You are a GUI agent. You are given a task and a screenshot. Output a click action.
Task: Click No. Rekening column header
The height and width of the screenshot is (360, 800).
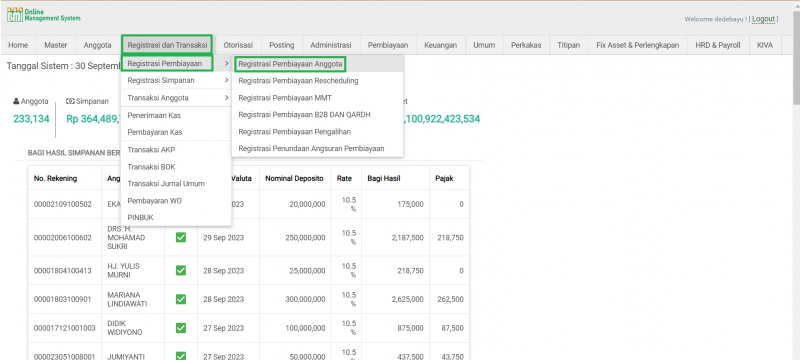56,178
